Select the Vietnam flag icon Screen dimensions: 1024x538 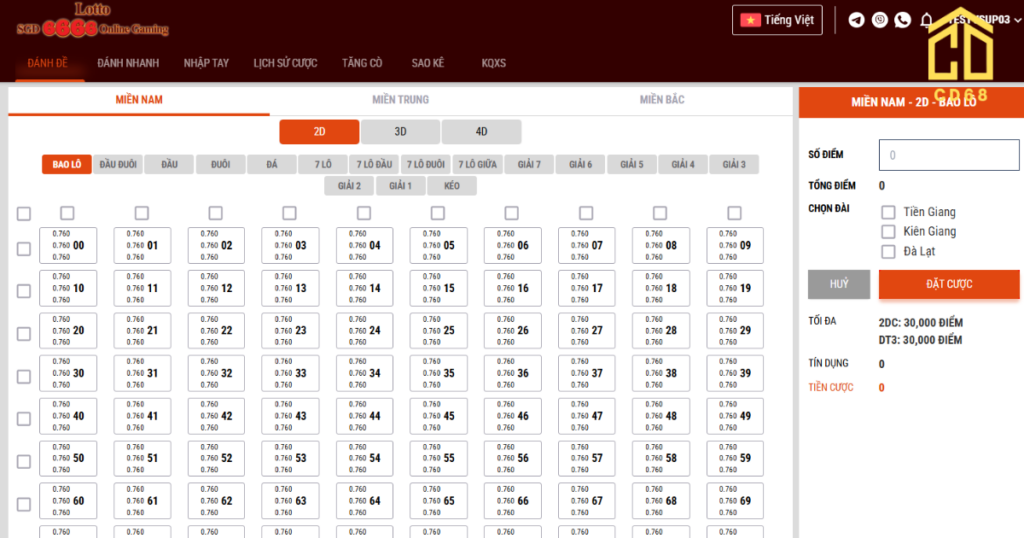750,20
